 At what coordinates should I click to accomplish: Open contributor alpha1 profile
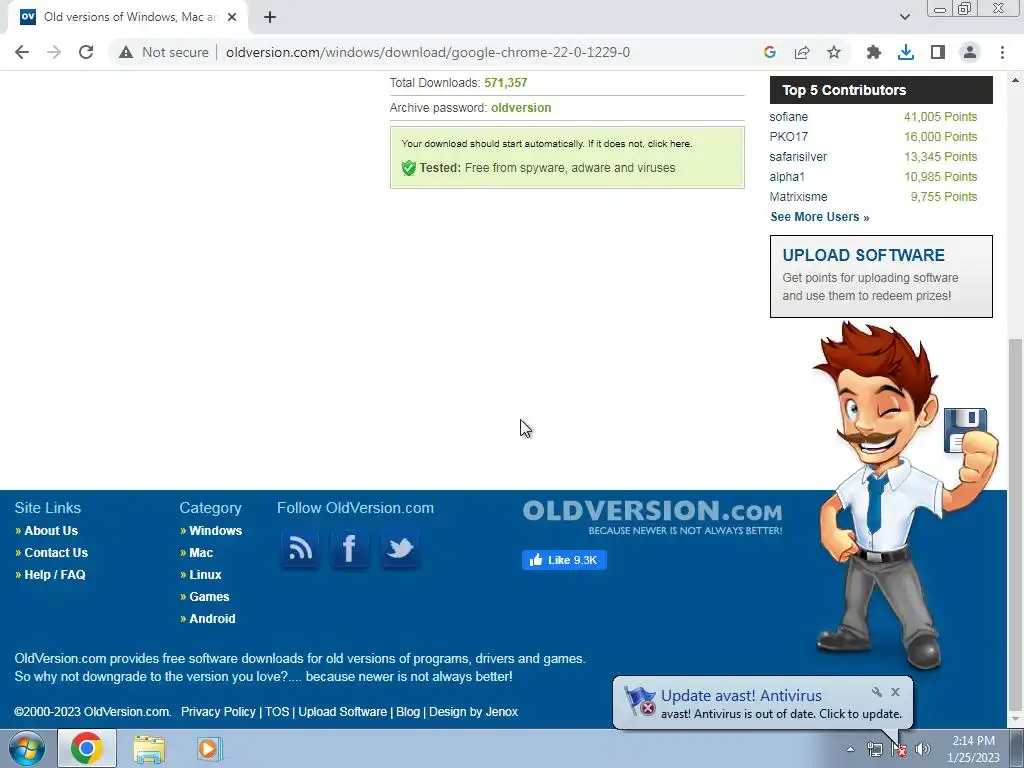tap(787, 177)
